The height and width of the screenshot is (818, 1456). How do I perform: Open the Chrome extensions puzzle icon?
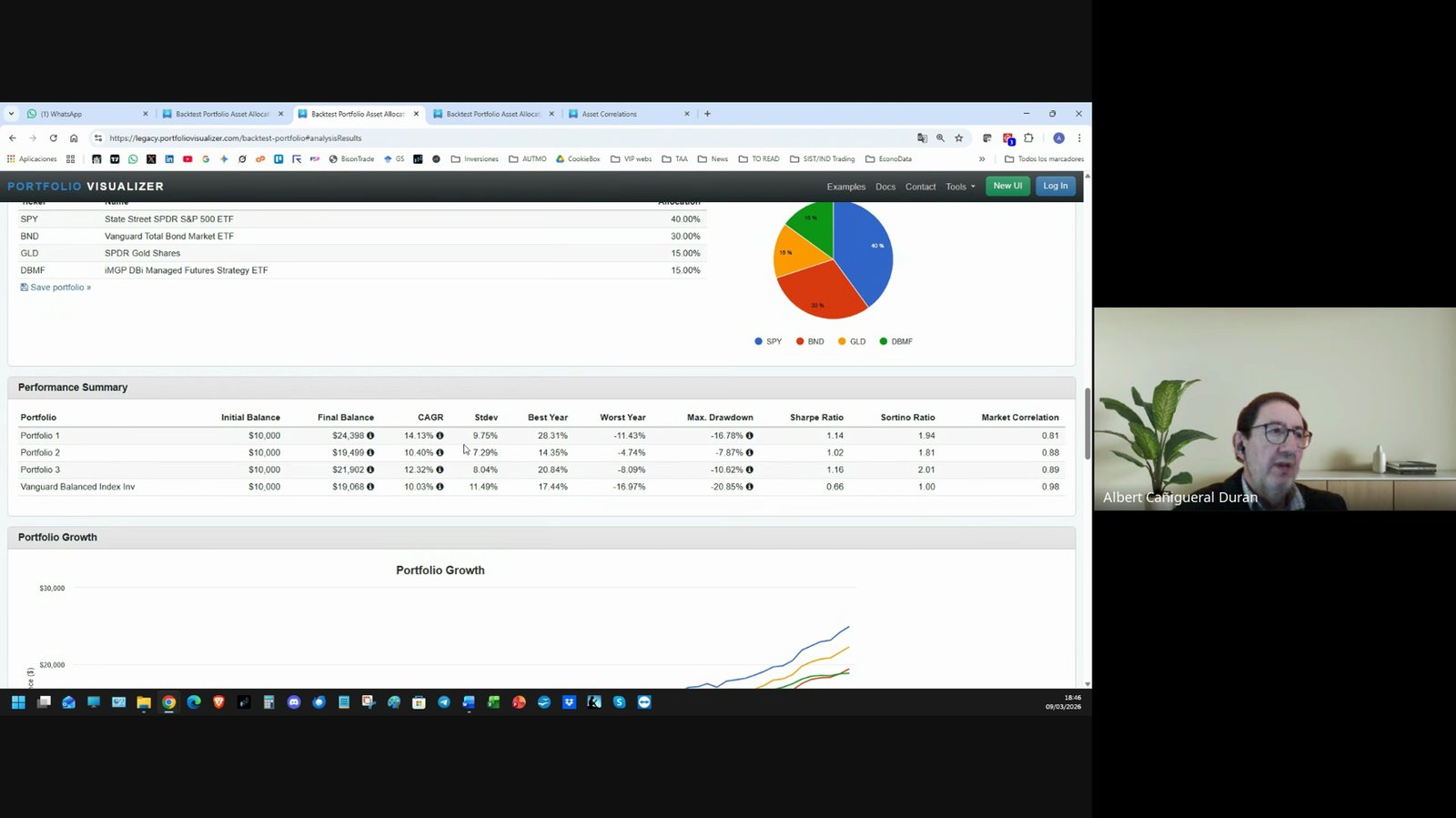click(x=1028, y=138)
